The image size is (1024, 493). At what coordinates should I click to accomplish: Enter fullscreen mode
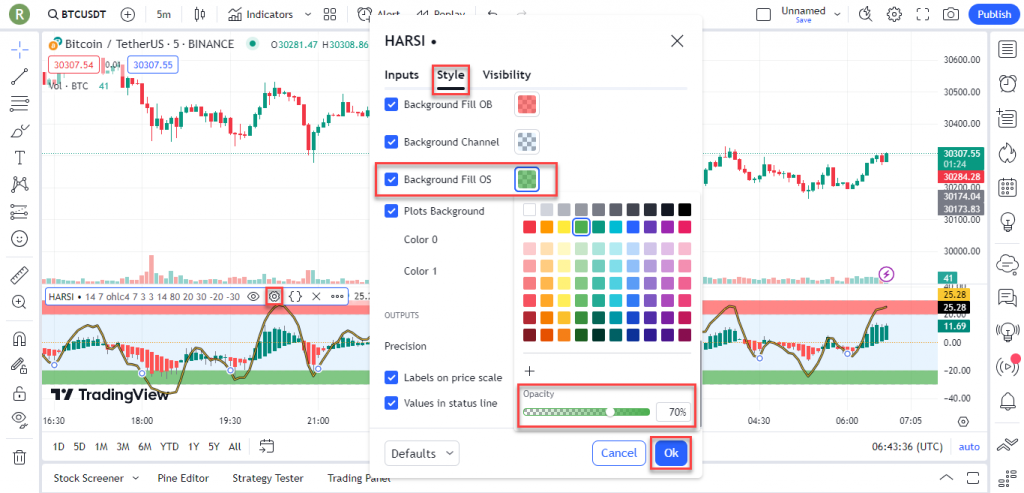tap(923, 14)
